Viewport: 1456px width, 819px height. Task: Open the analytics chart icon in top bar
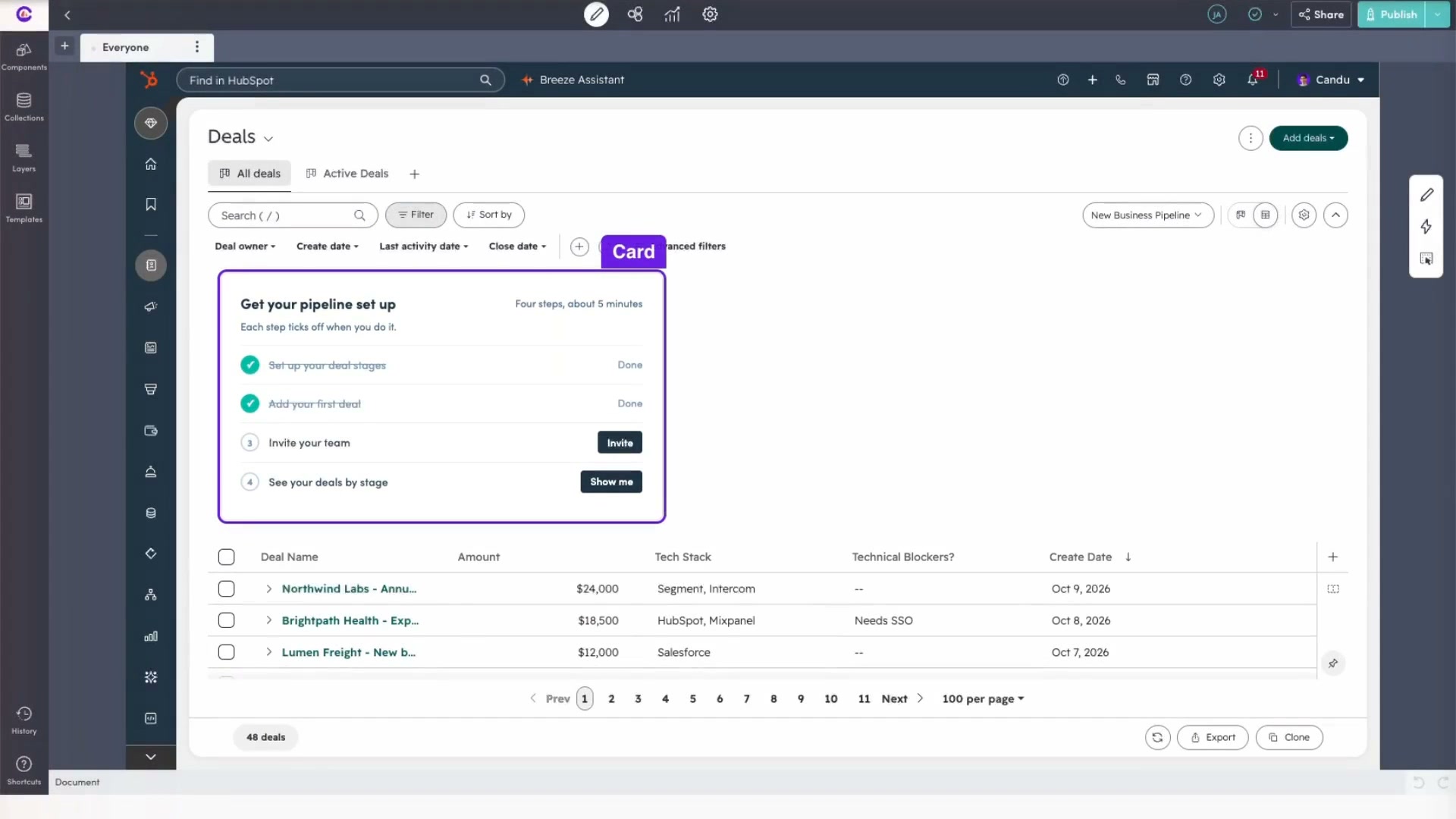pyautogui.click(x=672, y=14)
